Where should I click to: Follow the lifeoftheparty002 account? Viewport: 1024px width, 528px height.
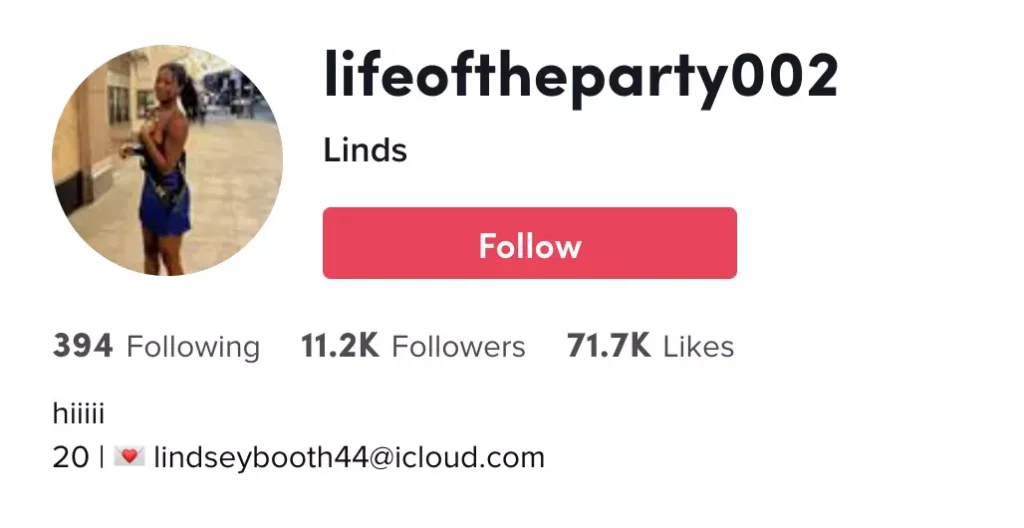coord(530,243)
